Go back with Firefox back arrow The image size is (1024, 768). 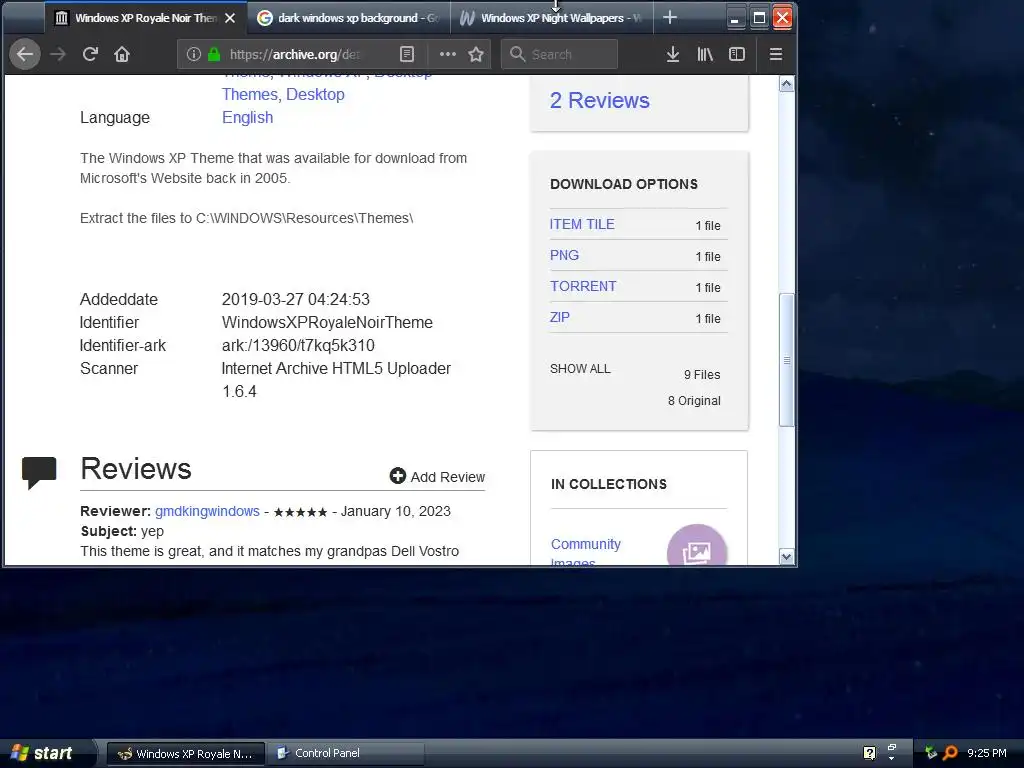coord(25,54)
